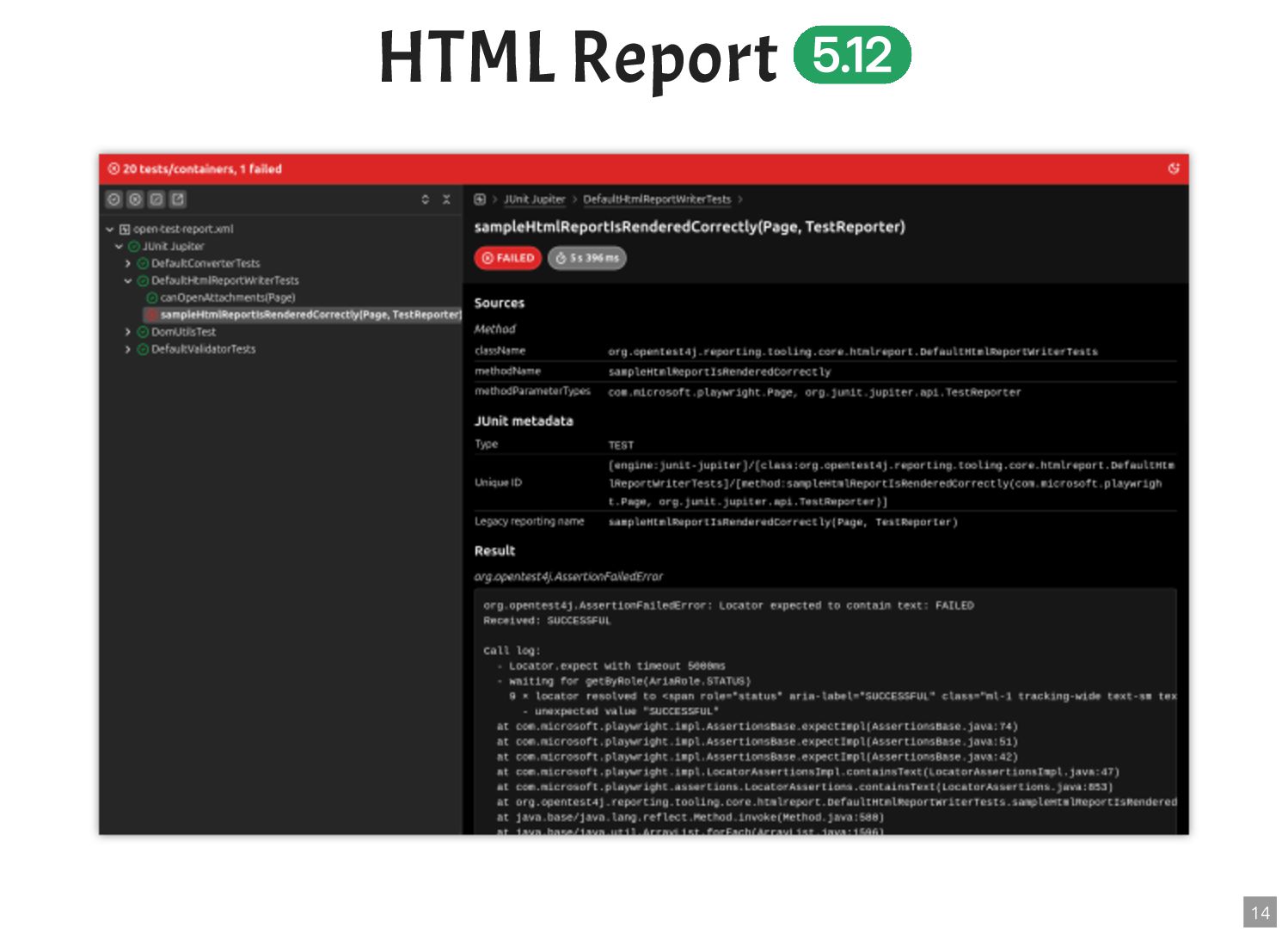The height and width of the screenshot is (939, 1288).
Task: Toggle the successful-tests filter button
Action: (x=113, y=199)
